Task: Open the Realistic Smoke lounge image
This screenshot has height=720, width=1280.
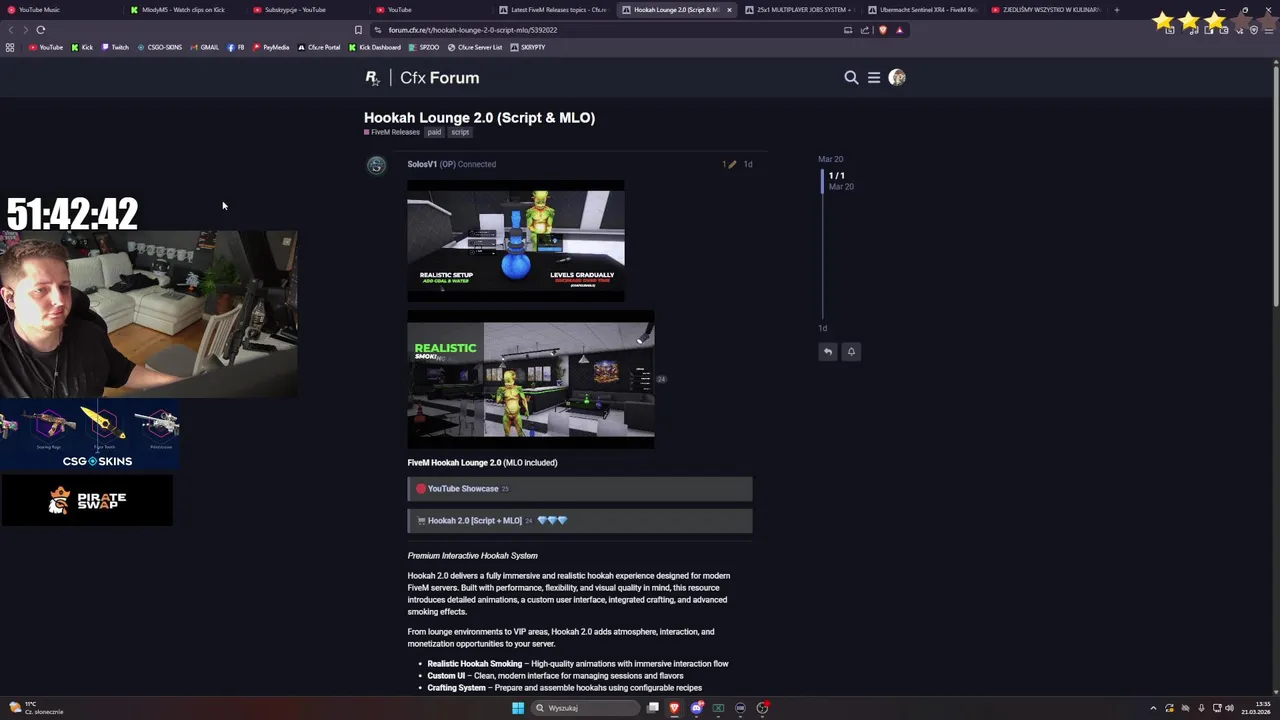Action: (x=531, y=379)
